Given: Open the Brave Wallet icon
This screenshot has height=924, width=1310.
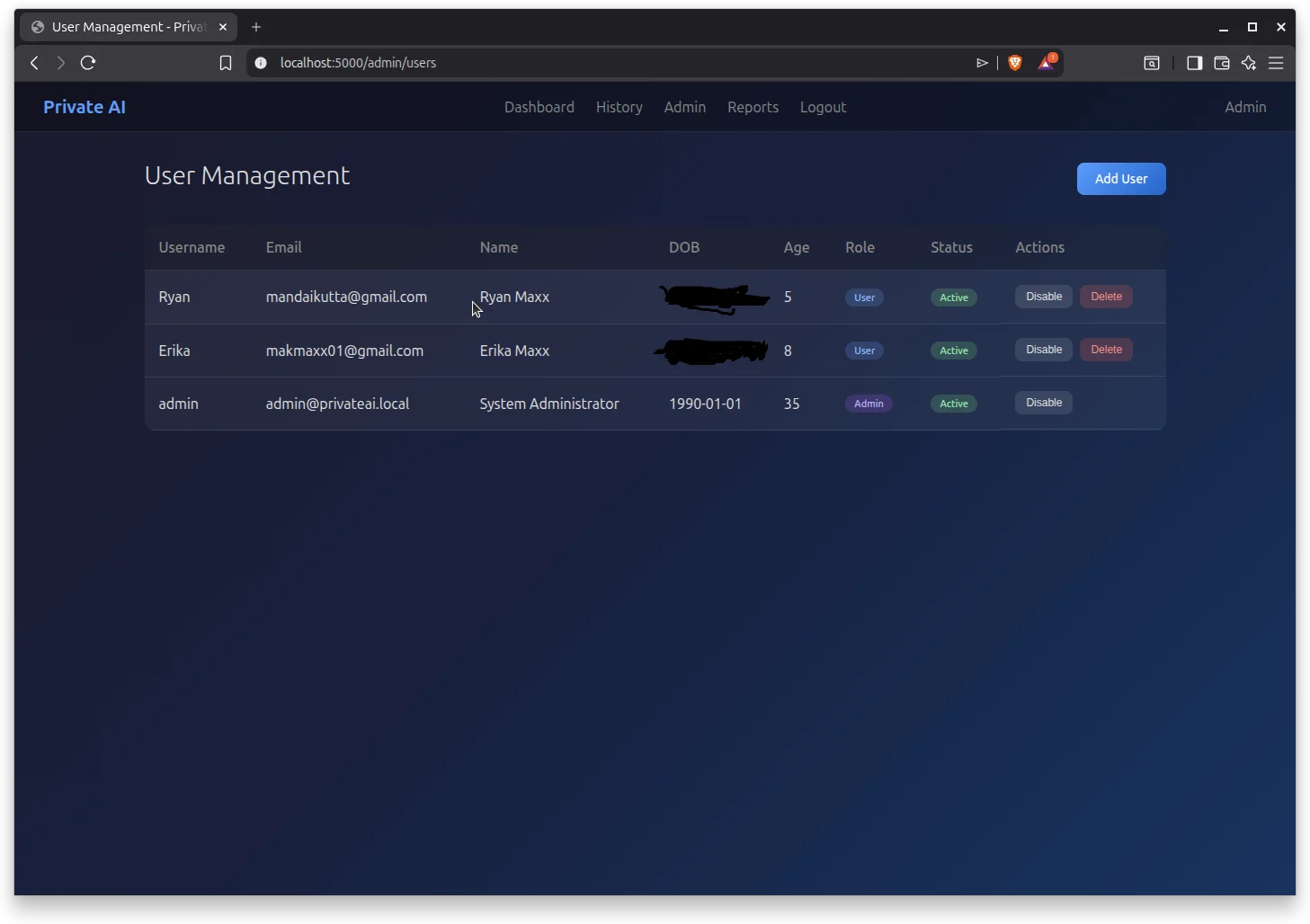Looking at the screenshot, I should [x=1221, y=63].
